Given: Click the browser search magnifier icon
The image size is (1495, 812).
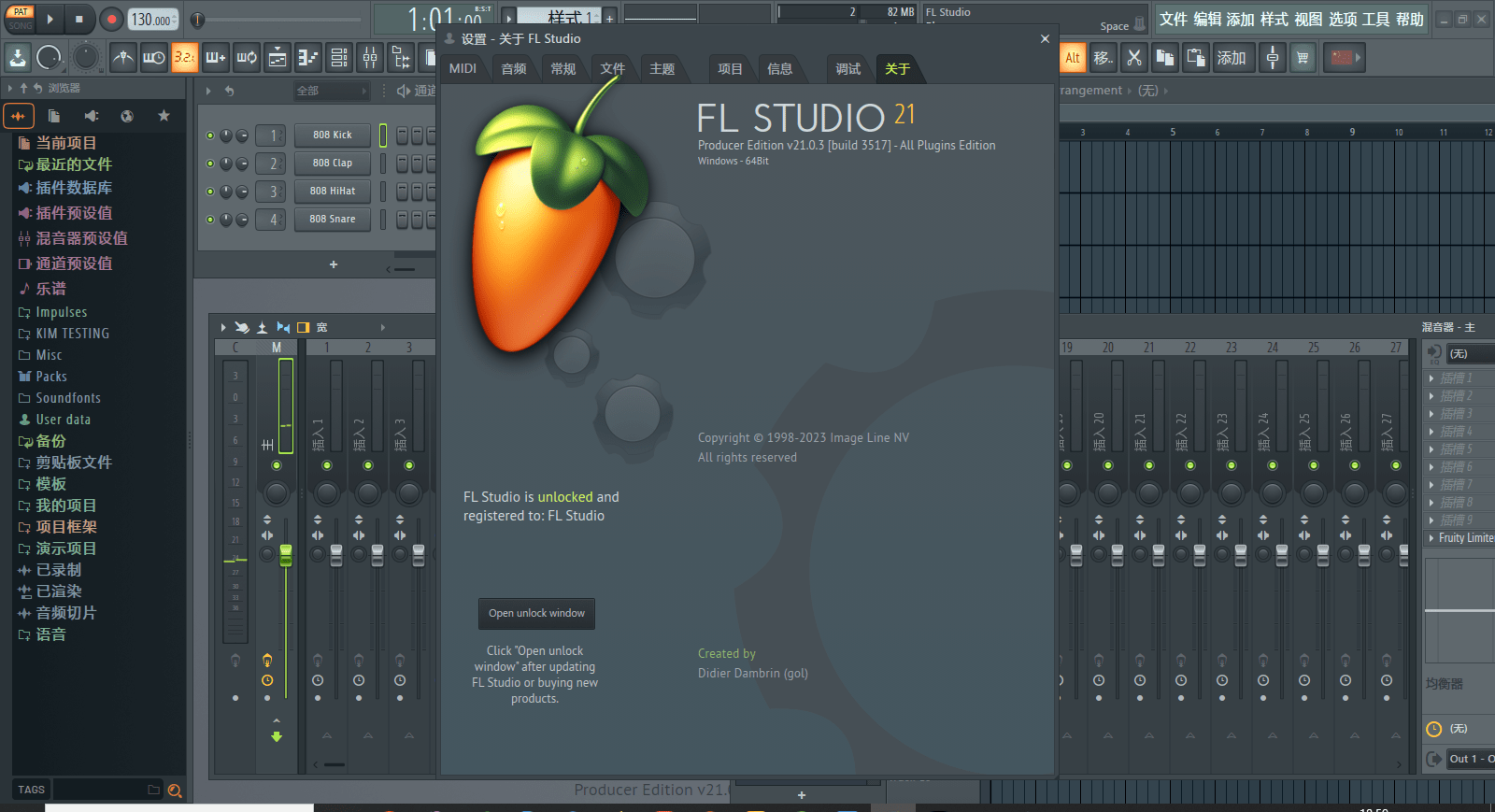Looking at the screenshot, I should click(174, 791).
